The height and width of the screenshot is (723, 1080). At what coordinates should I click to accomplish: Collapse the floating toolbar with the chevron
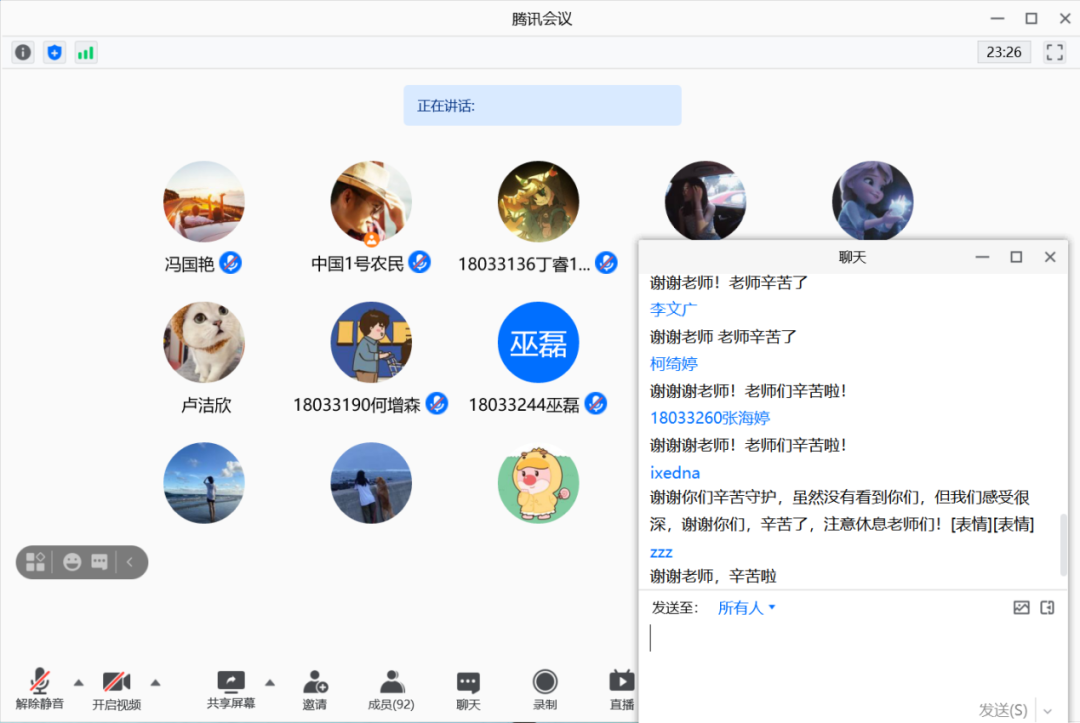(x=128, y=562)
